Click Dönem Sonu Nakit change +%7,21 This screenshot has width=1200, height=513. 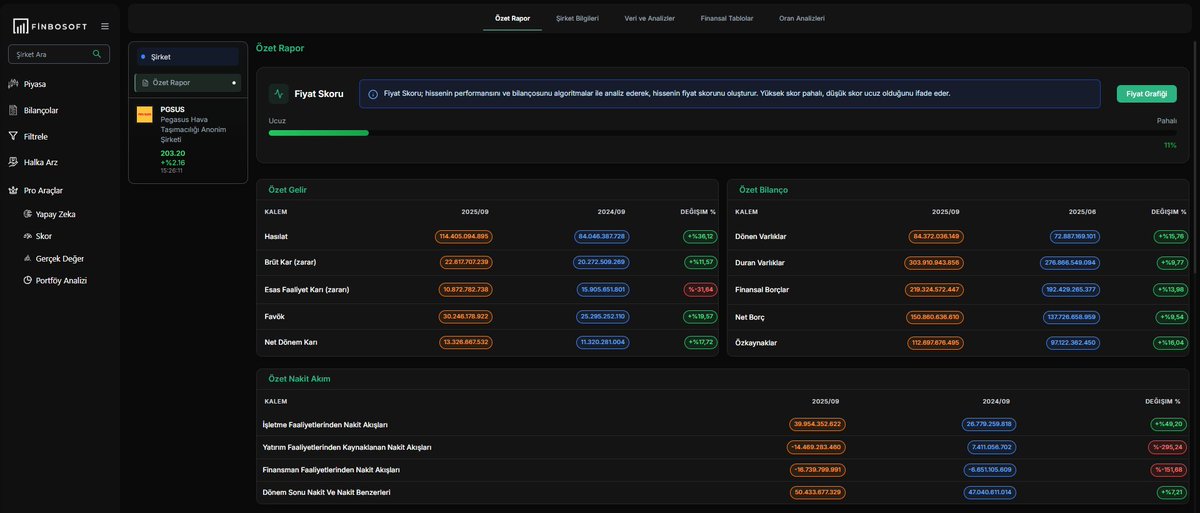(1171, 492)
